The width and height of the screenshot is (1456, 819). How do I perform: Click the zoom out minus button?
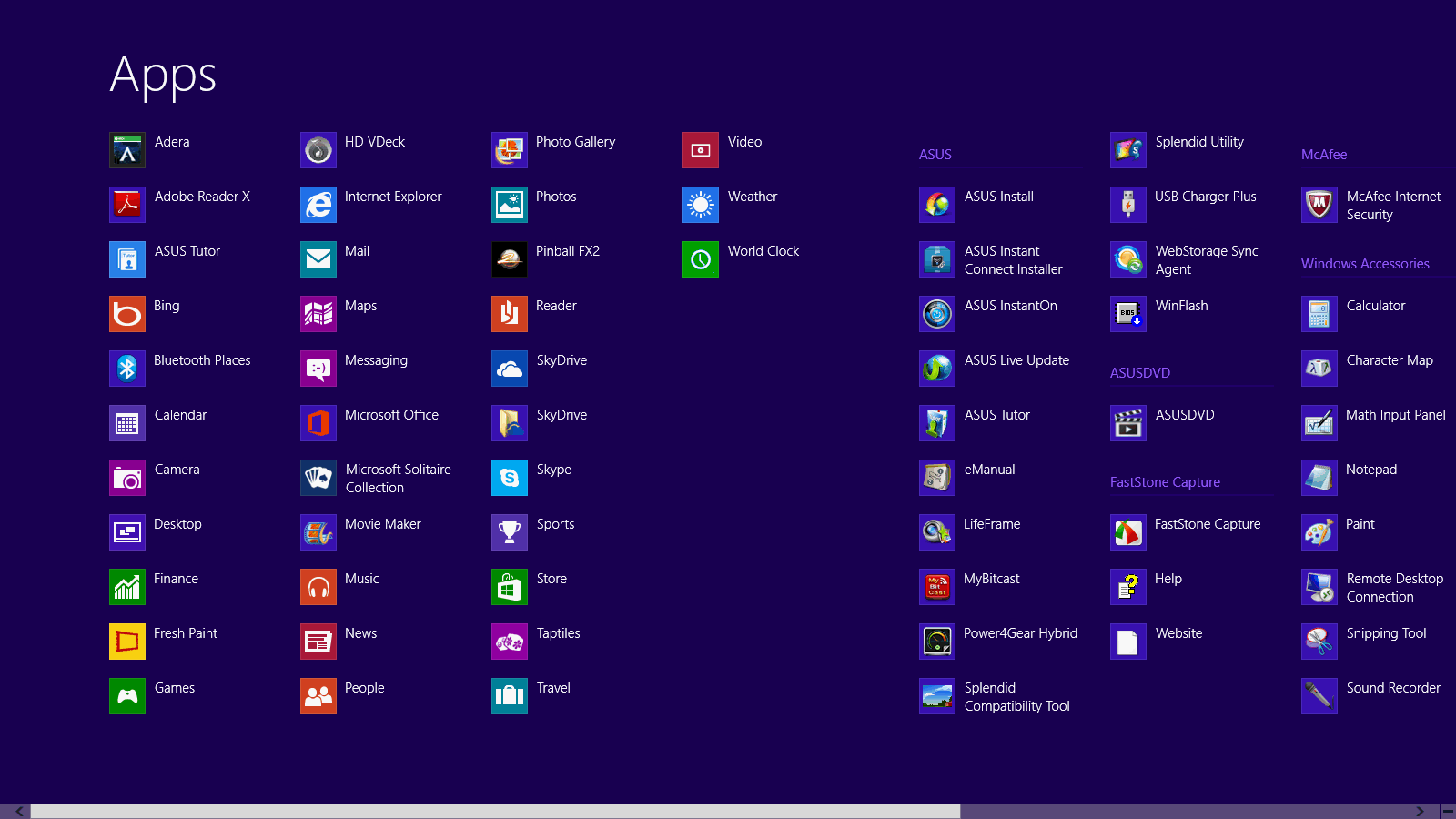[x=1448, y=811]
